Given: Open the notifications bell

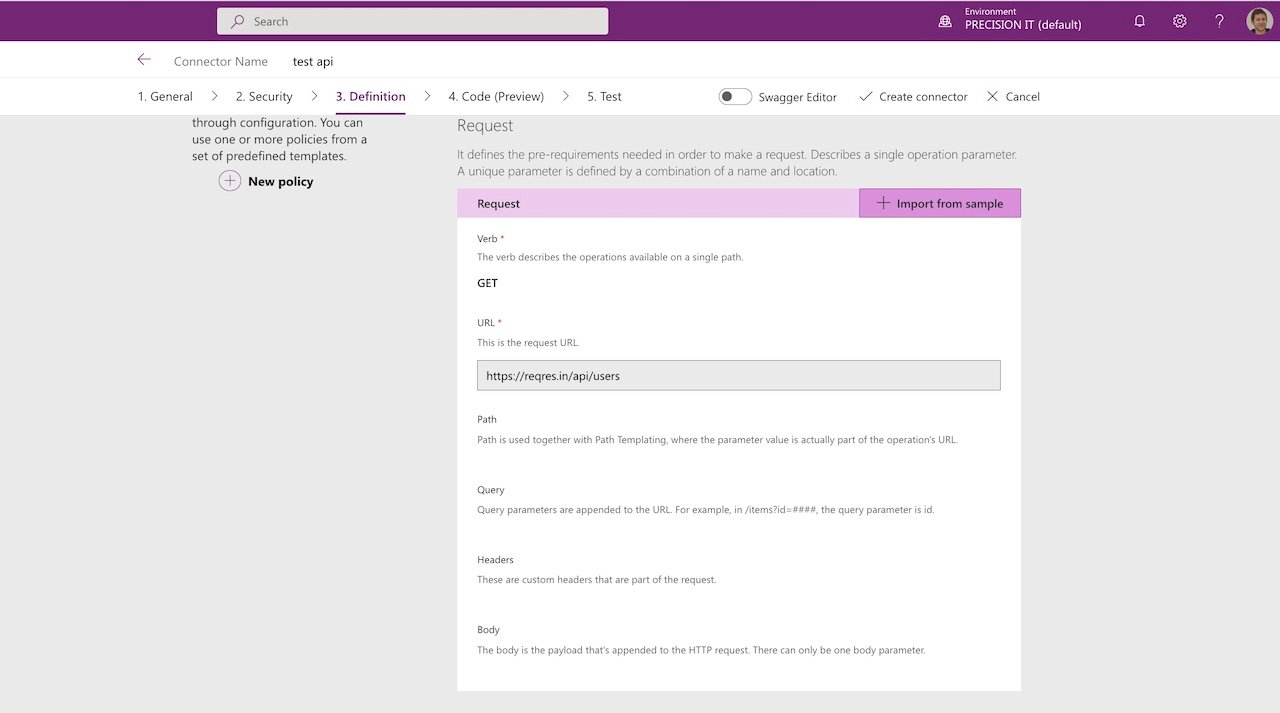Looking at the screenshot, I should point(1139,21).
